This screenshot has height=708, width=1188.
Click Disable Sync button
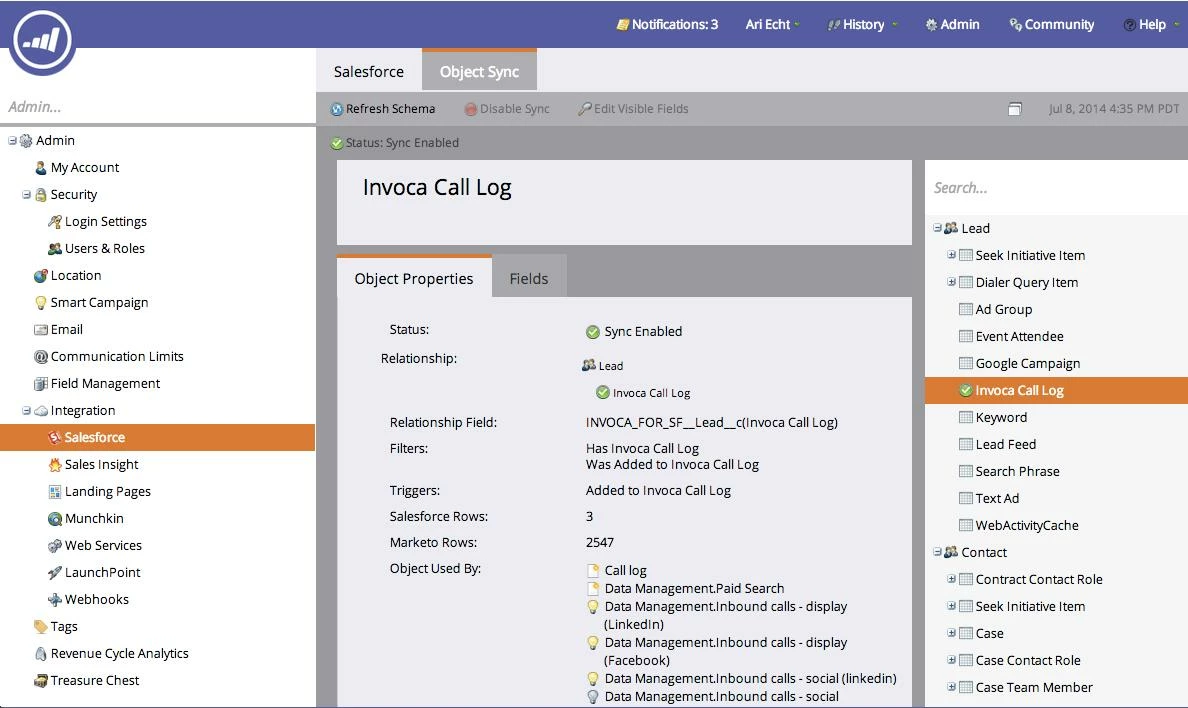(x=507, y=108)
